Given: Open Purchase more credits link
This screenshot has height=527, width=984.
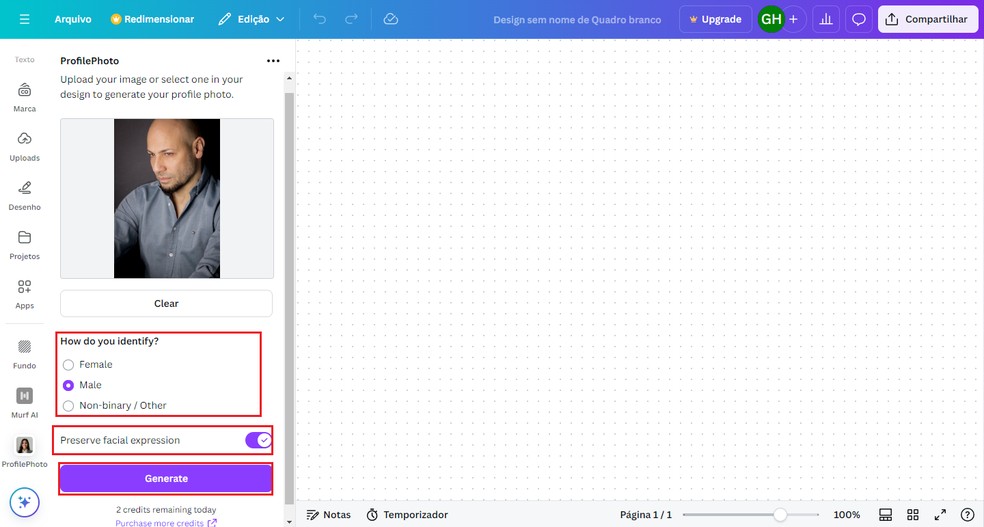Looking at the screenshot, I should (166, 522).
